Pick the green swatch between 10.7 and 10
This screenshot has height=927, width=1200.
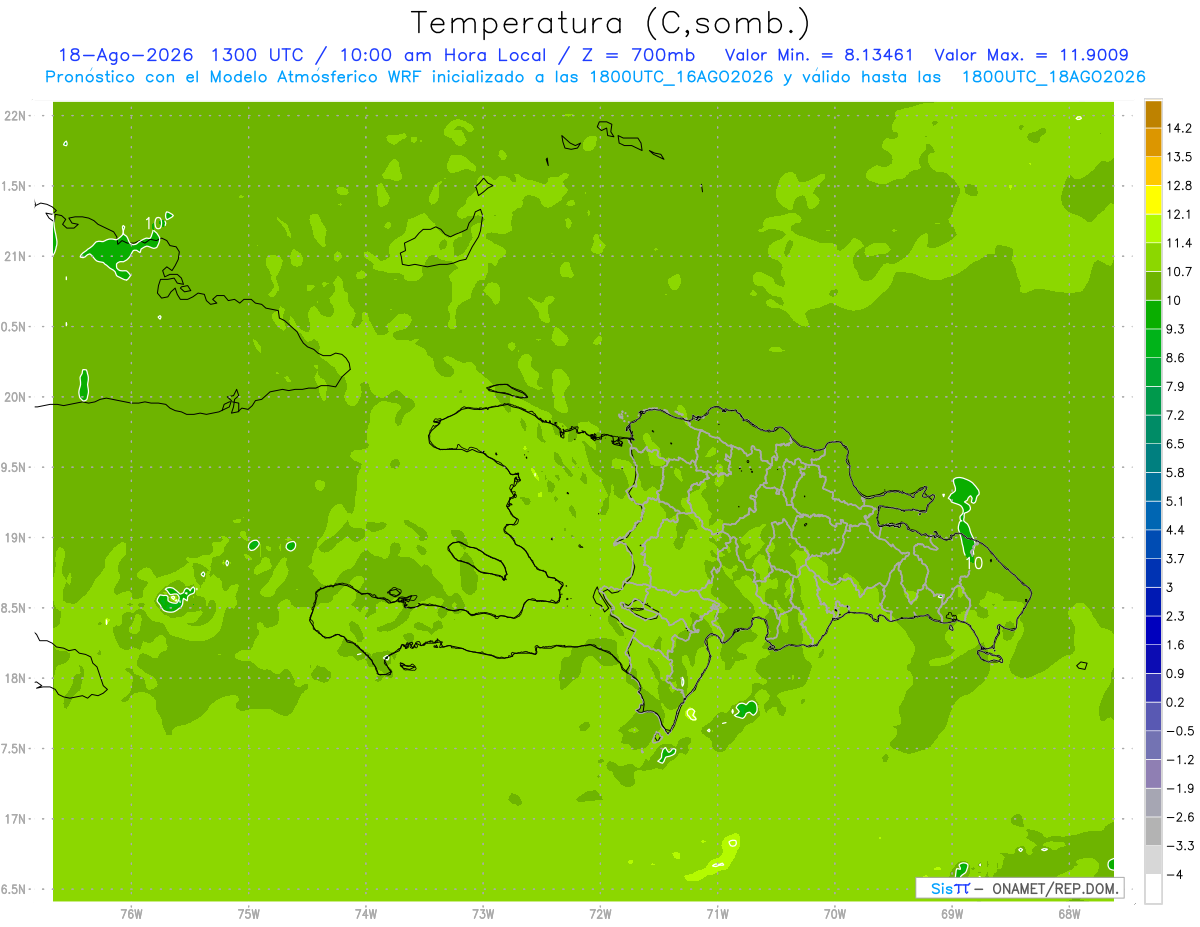[x=1153, y=286]
